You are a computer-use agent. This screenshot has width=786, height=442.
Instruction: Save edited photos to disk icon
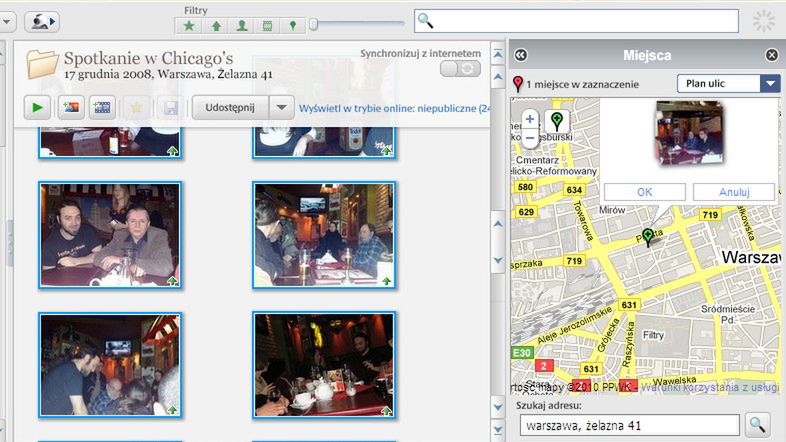170,107
